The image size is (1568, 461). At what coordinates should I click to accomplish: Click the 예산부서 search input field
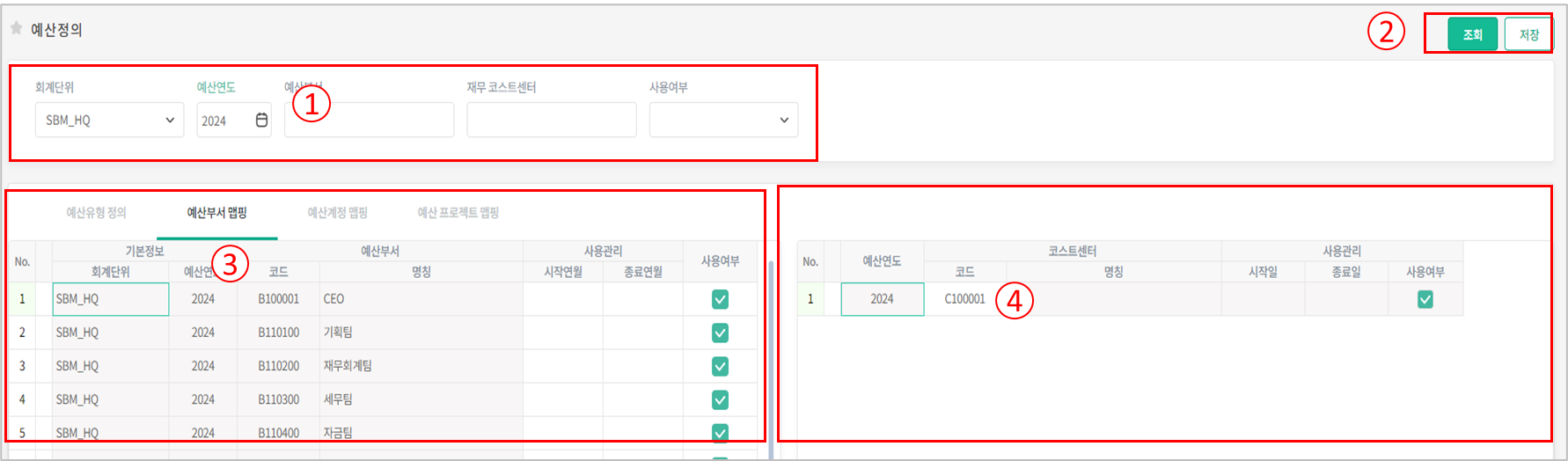pyautogui.click(x=369, y=121)
